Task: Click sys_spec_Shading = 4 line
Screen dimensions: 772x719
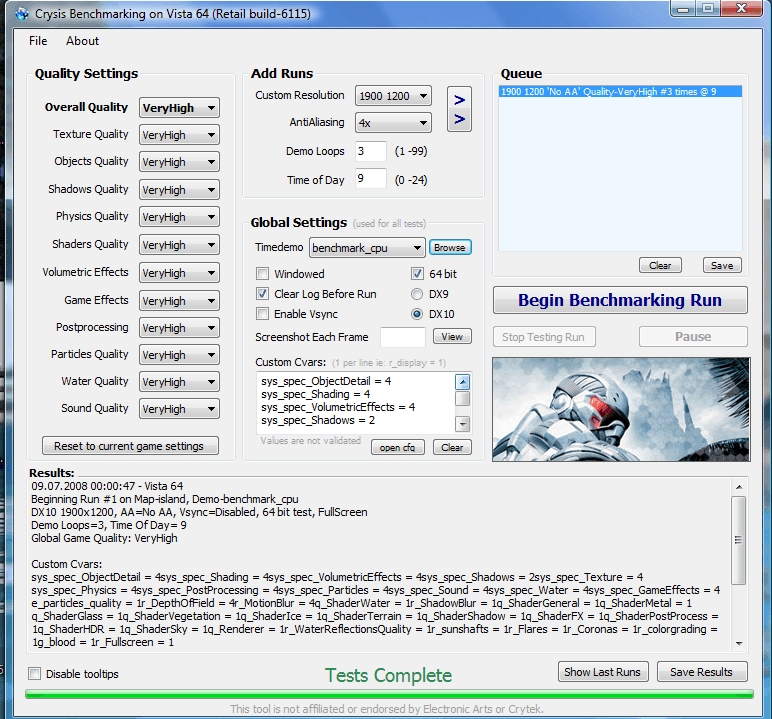Action: point(316,394)
